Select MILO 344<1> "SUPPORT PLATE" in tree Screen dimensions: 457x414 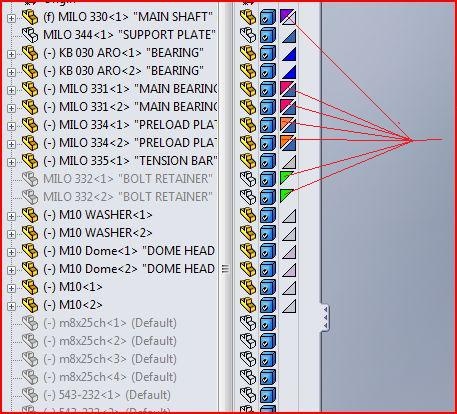click(129, 35)
